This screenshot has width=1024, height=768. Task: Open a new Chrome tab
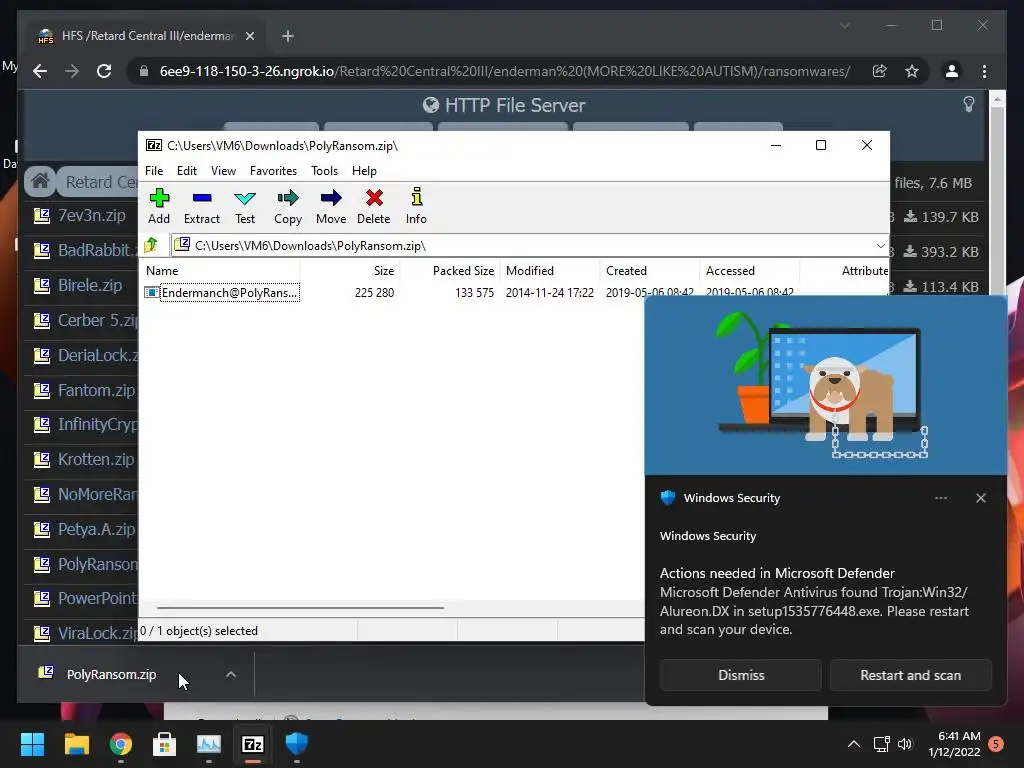click(287, 36)
